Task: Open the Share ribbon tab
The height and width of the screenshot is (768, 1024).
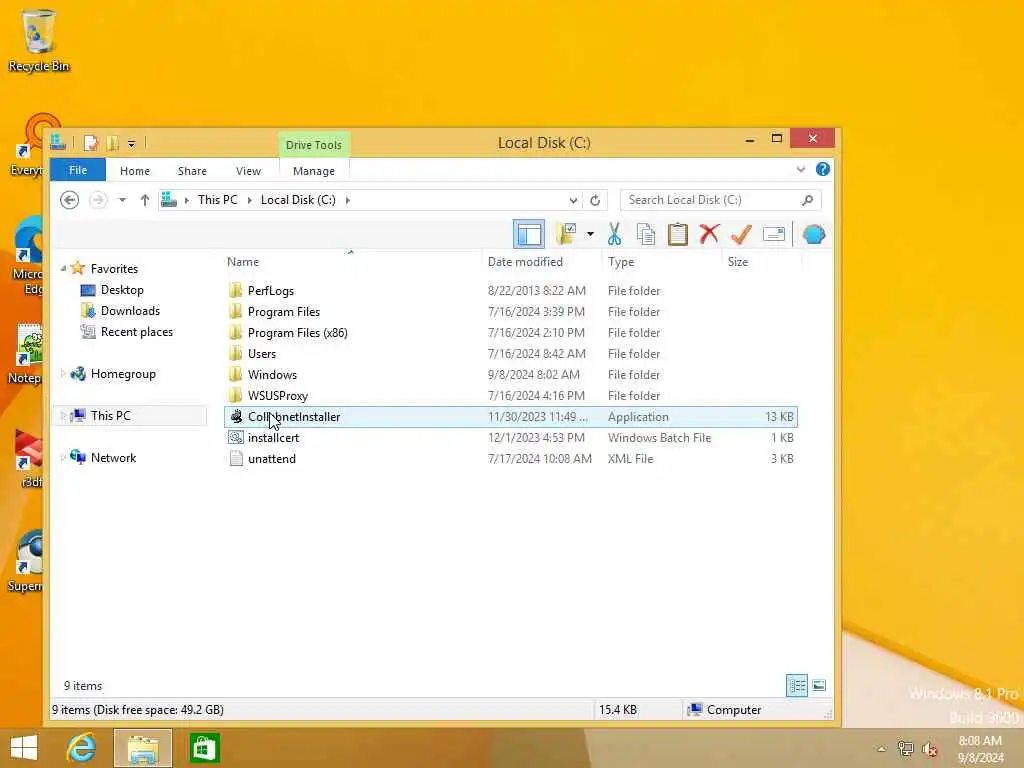Action: click(x=192, y=171)
